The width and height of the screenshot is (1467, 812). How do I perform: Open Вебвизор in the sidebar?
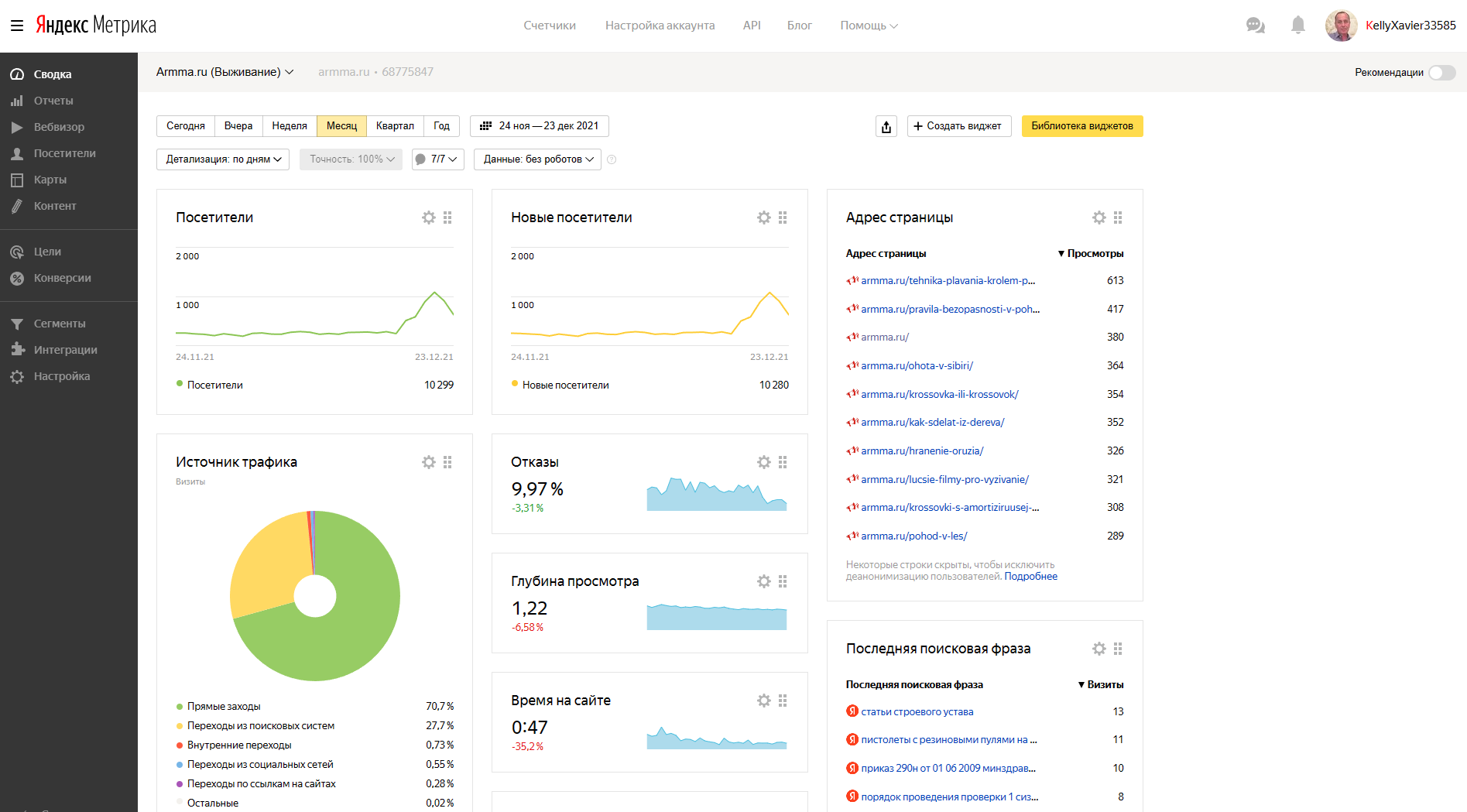59,127
